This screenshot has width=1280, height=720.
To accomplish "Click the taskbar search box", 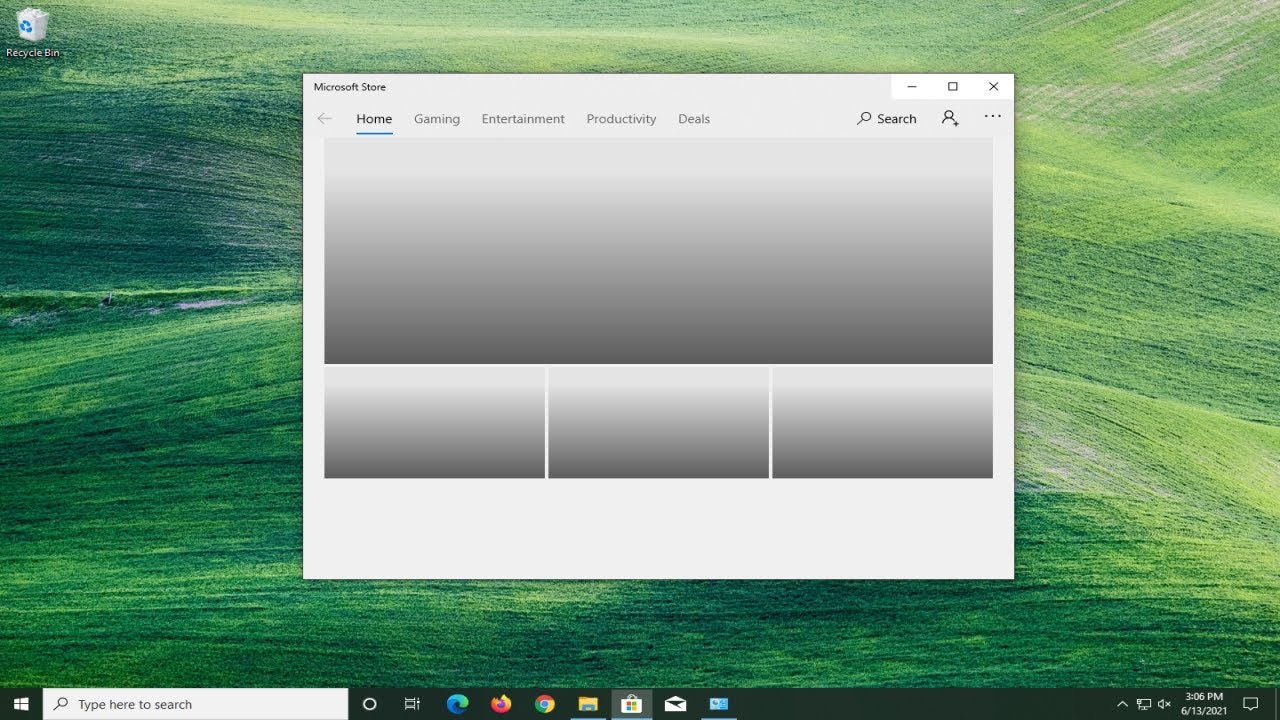I will 196,704.
